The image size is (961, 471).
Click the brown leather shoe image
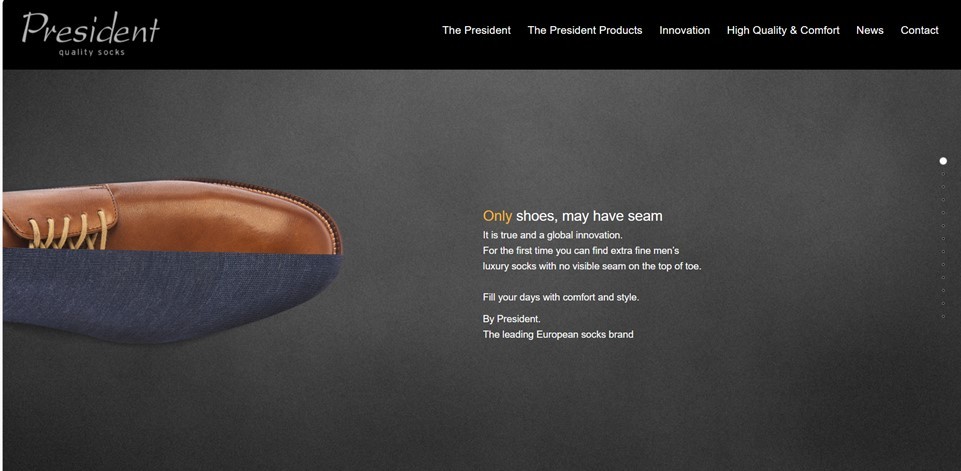[172, 216]
